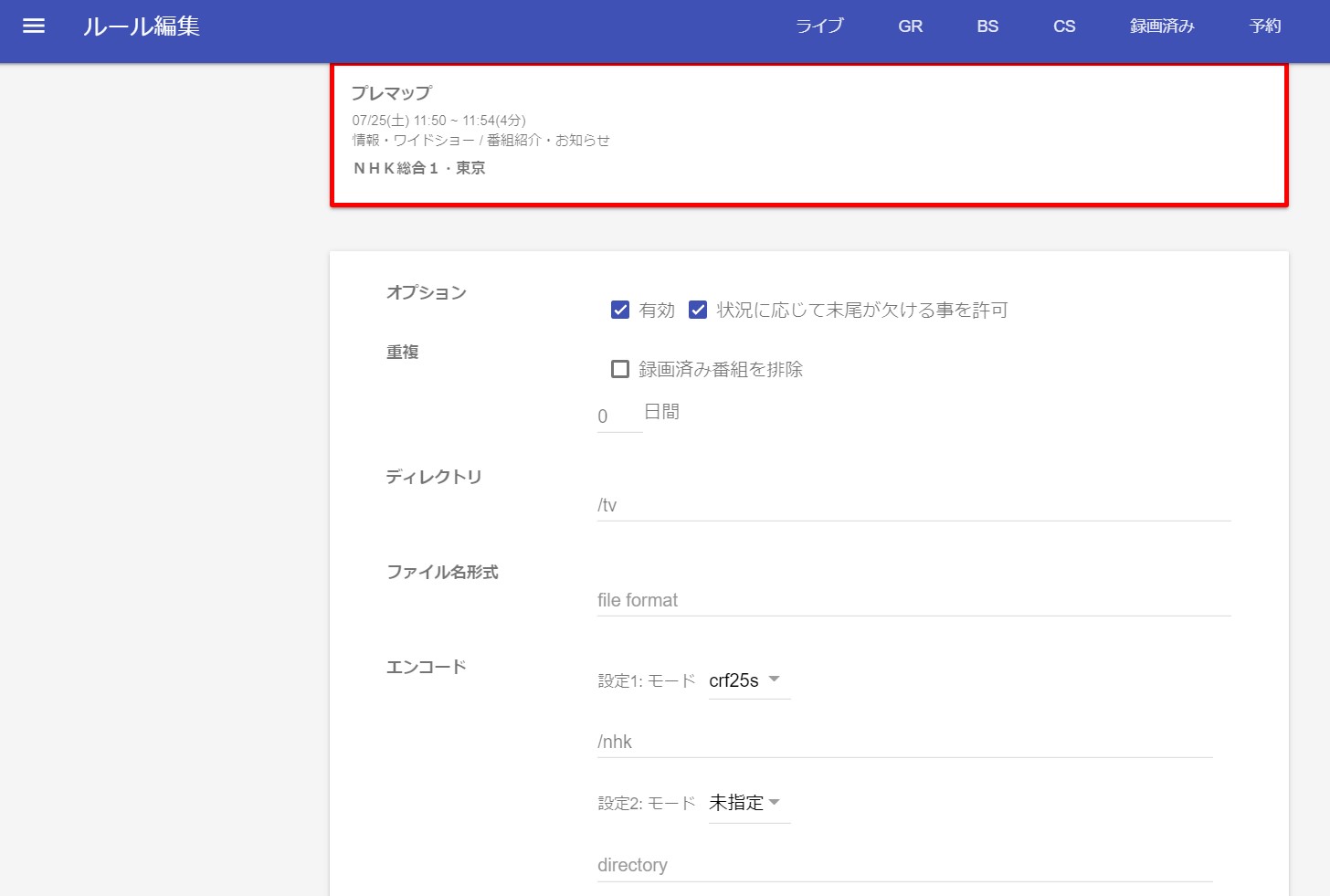Image resolution: width=1330 pixels, height=896 pixels.
Task: Navigate to the 予約 reservations page
Action: coord(1264,26)
